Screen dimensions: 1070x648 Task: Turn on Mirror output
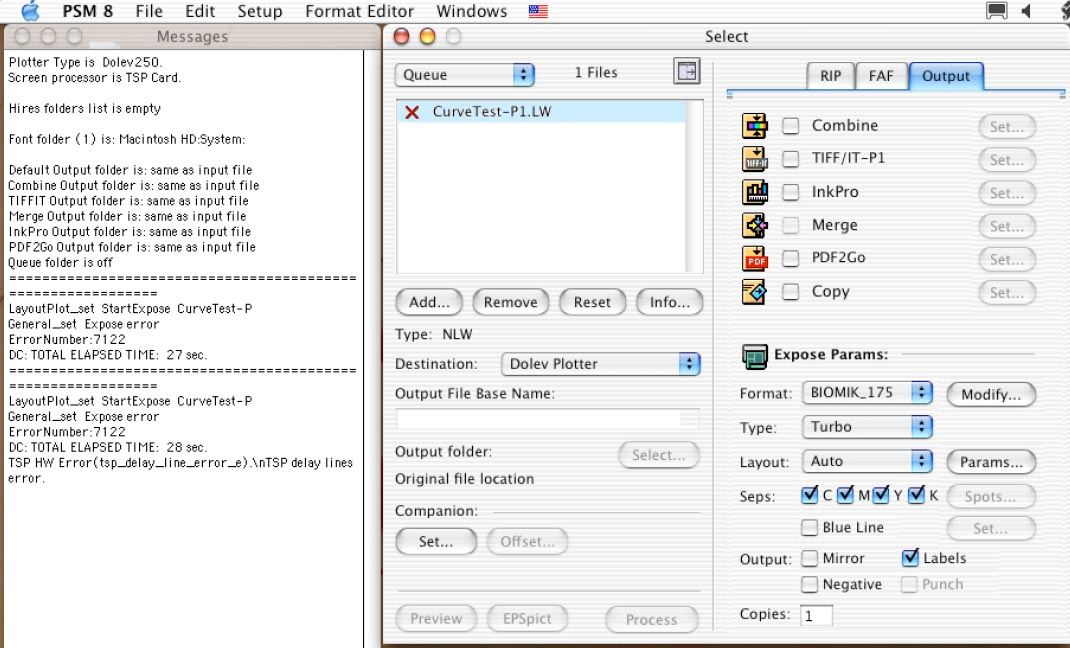(809, 559)
